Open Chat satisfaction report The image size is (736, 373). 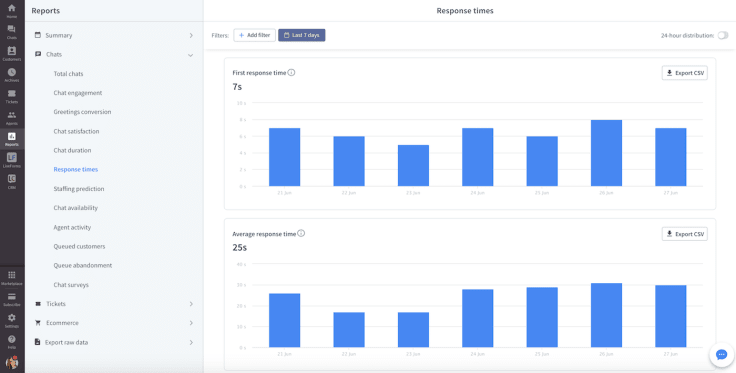click(x=77, y=131)
